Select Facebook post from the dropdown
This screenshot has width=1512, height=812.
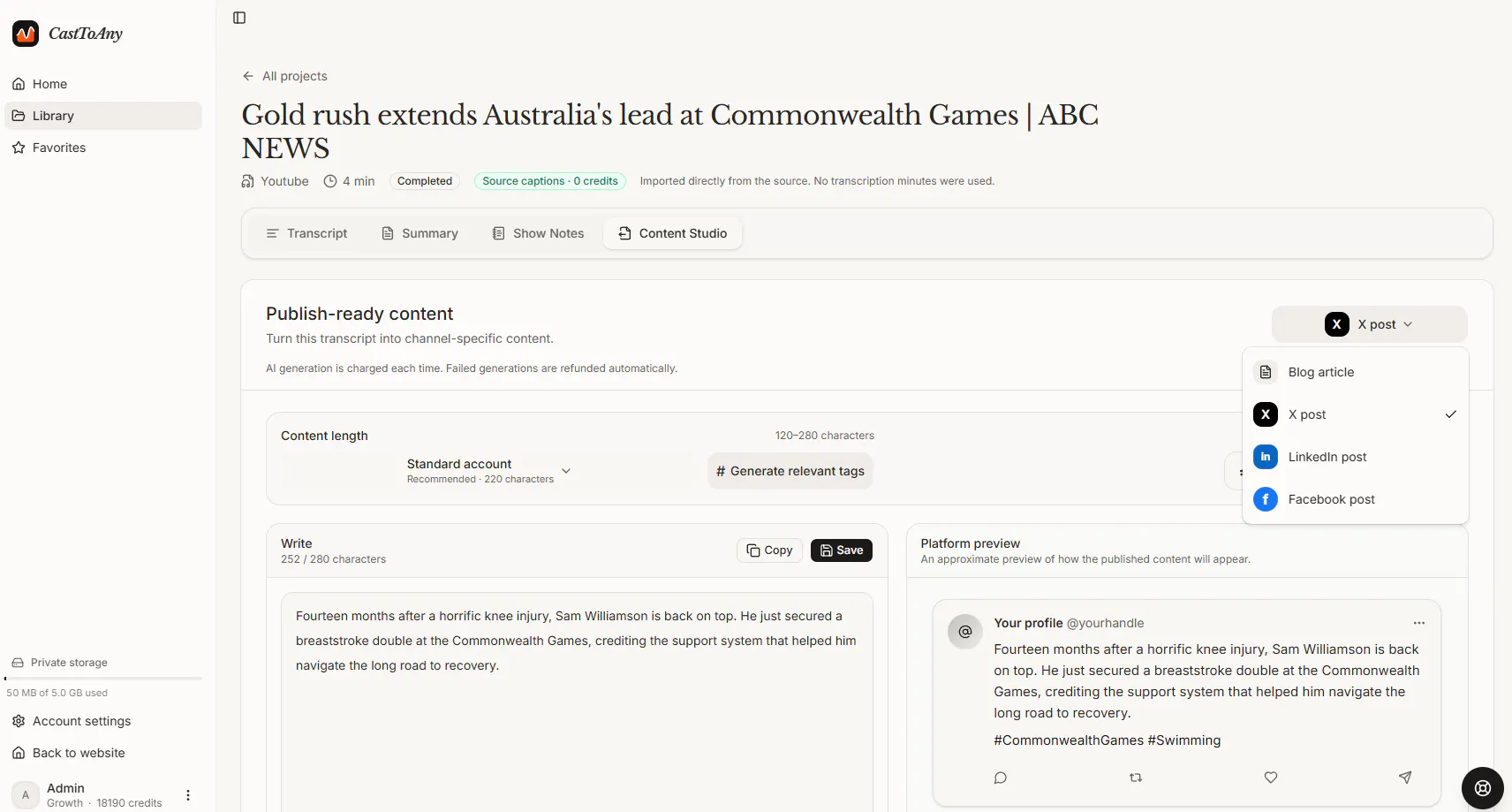pos(1355,499)
